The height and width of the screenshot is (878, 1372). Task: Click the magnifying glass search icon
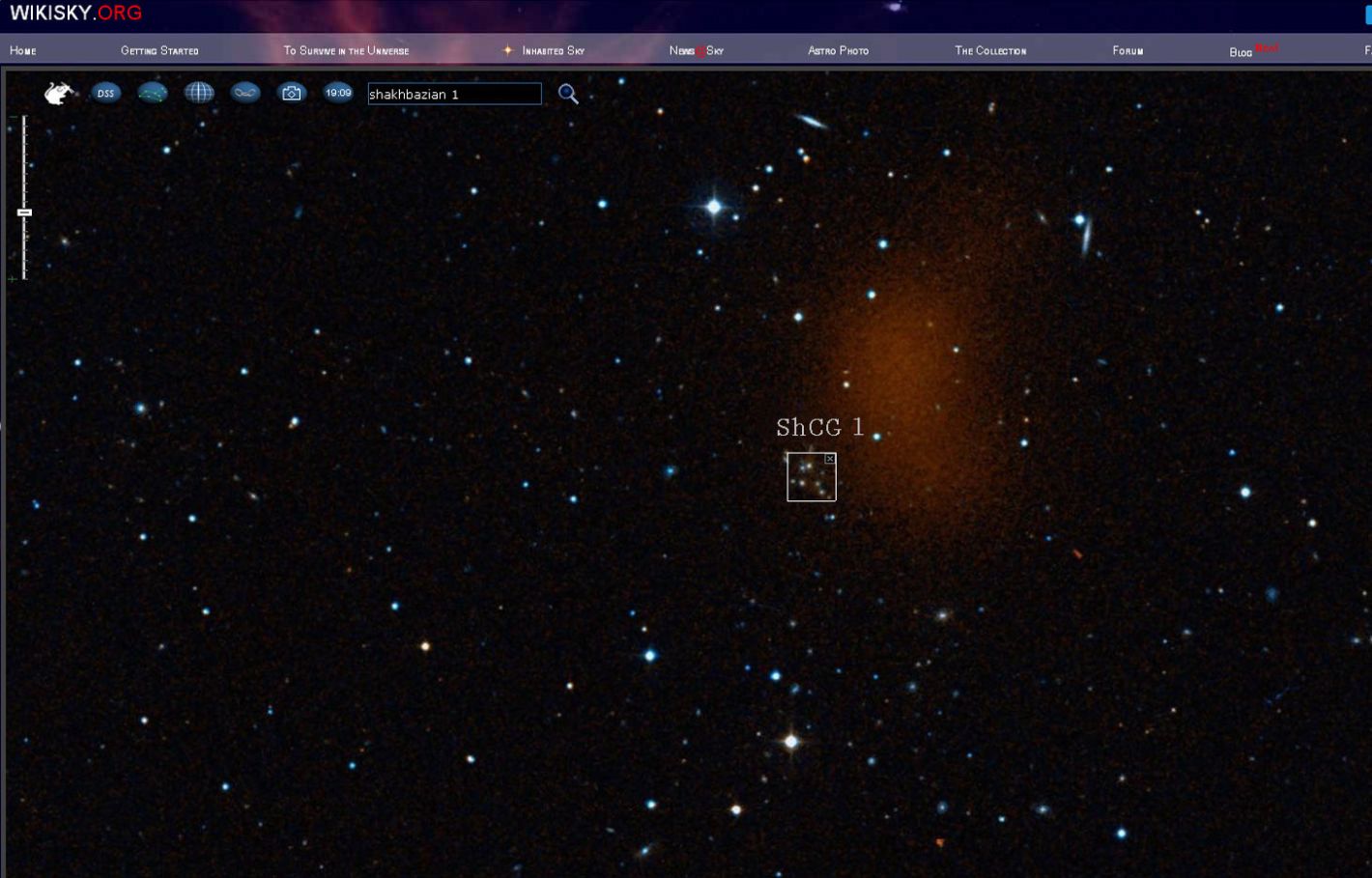pos(568,94)
